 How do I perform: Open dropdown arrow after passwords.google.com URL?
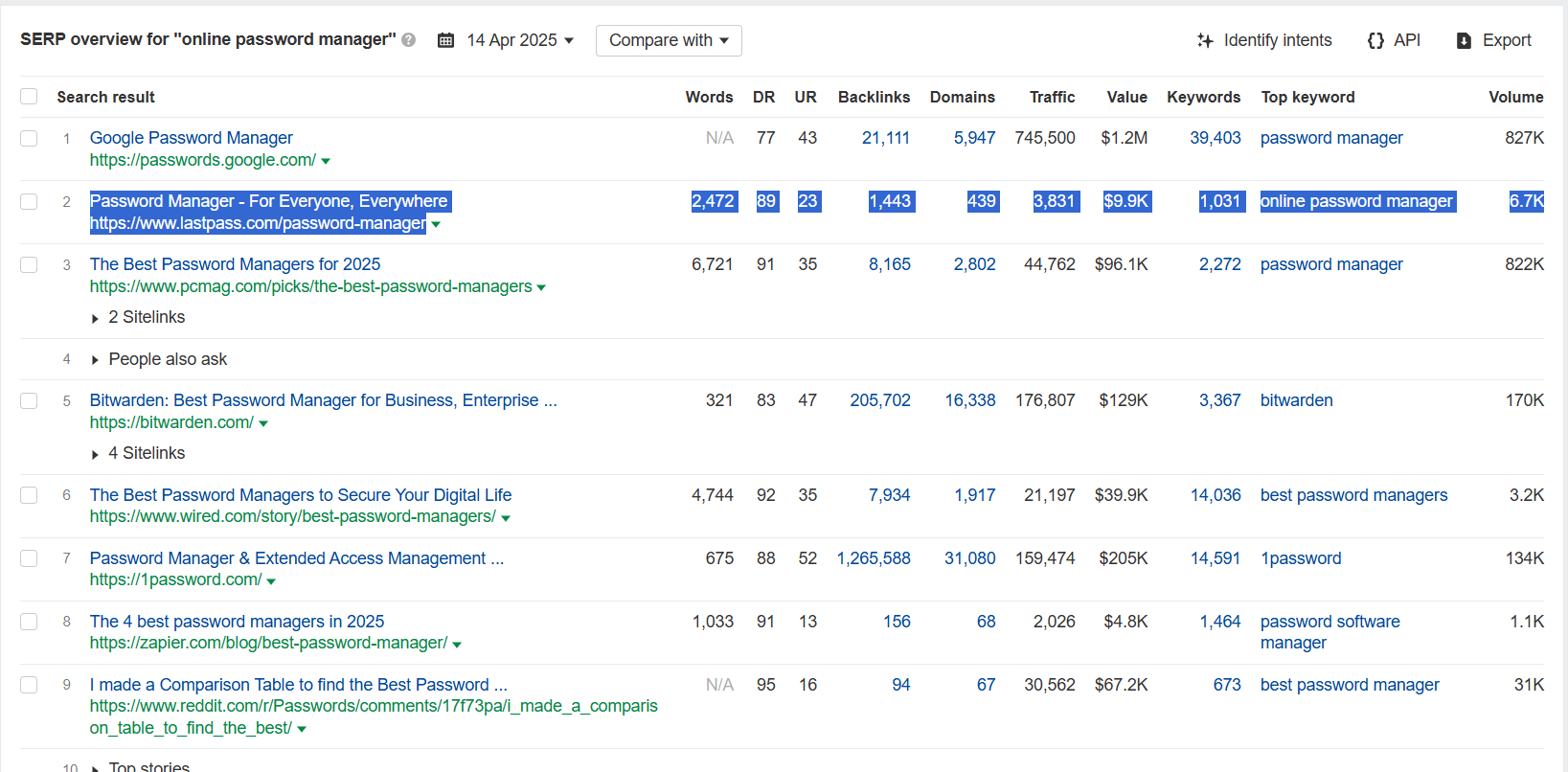click(326, 162)
